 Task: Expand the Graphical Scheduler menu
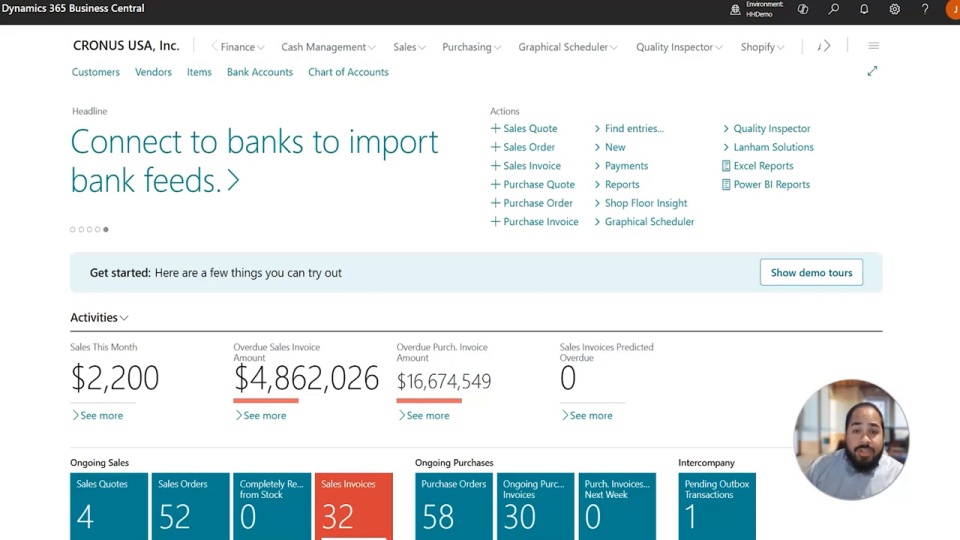click(x=568, y=47)
